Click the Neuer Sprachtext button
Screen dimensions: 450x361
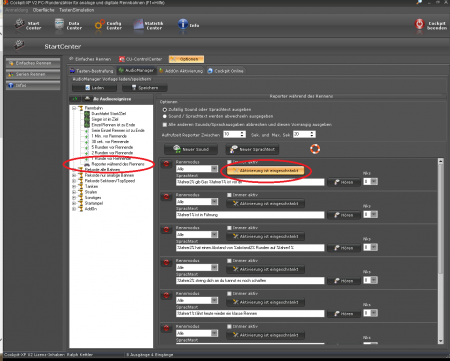pos(252,149)
